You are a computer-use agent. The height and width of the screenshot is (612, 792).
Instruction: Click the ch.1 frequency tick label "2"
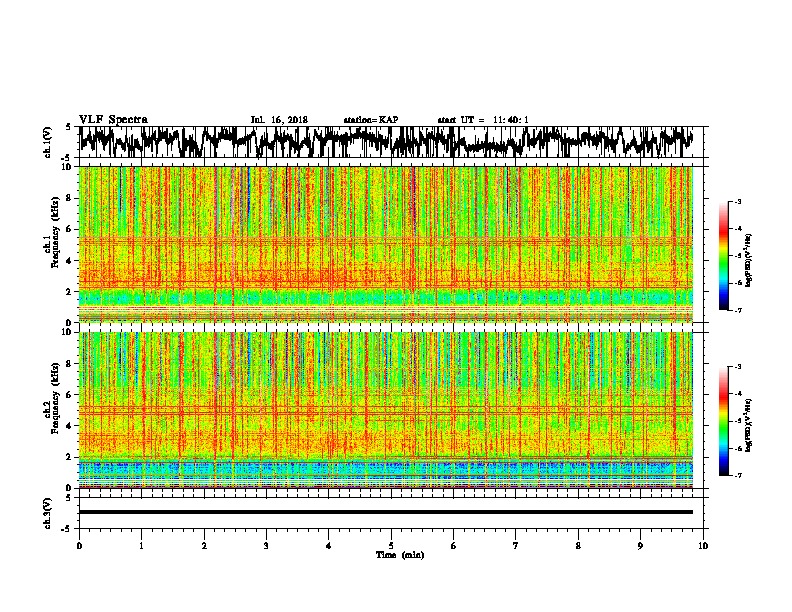tap(70, 292)
